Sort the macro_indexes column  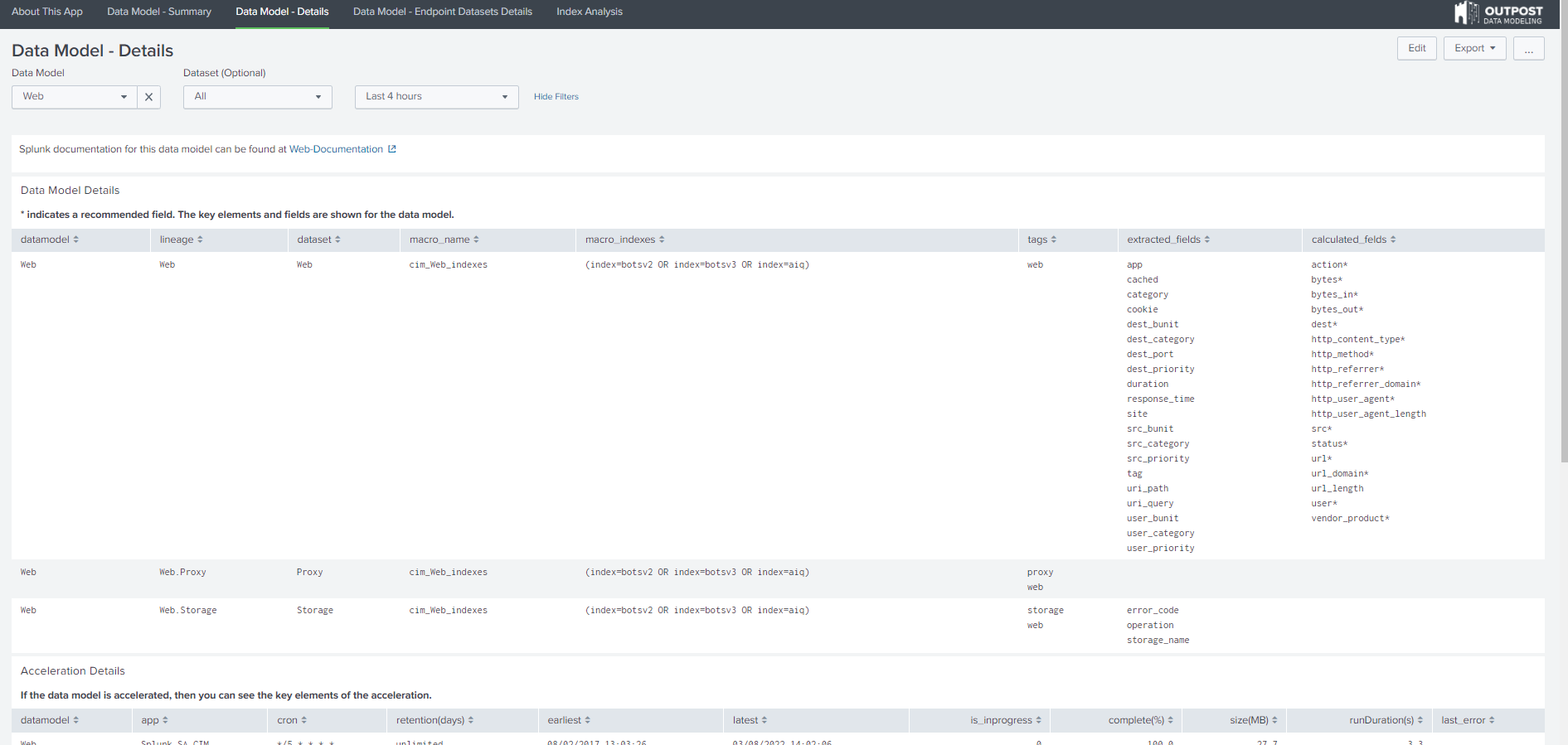pyautogui.click(x=624, y=239)
